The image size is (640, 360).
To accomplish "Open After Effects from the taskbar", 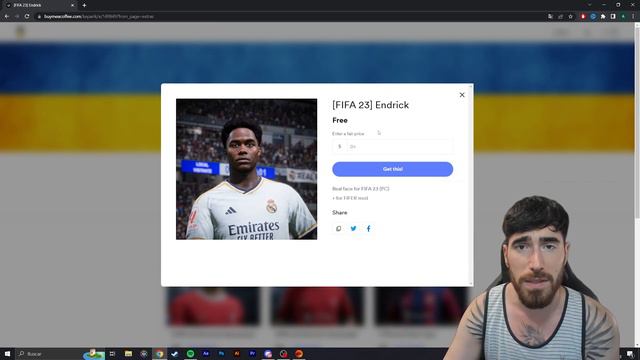I will point(206,353).
